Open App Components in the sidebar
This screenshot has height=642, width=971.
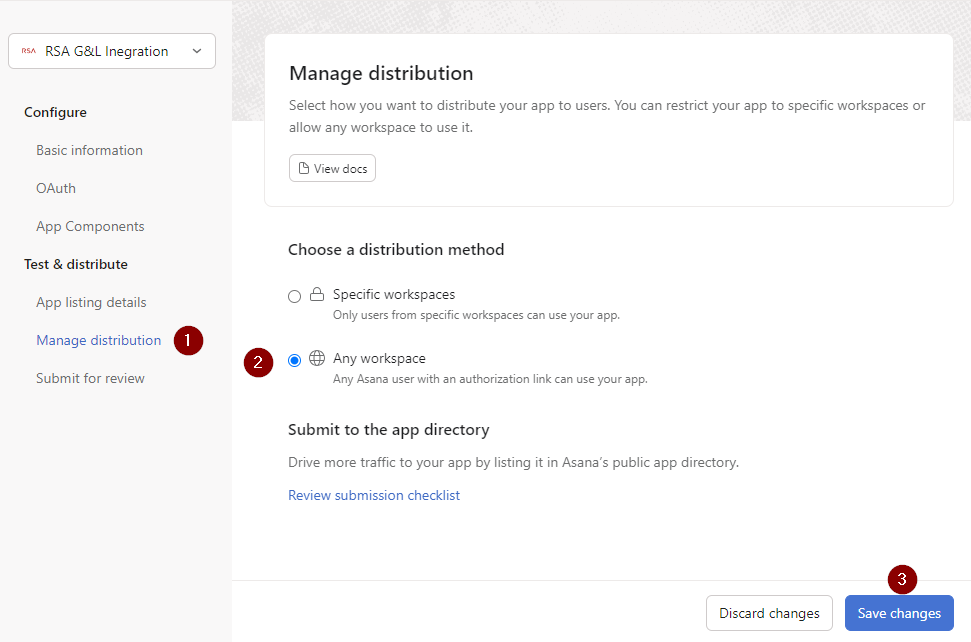[90, 227]
